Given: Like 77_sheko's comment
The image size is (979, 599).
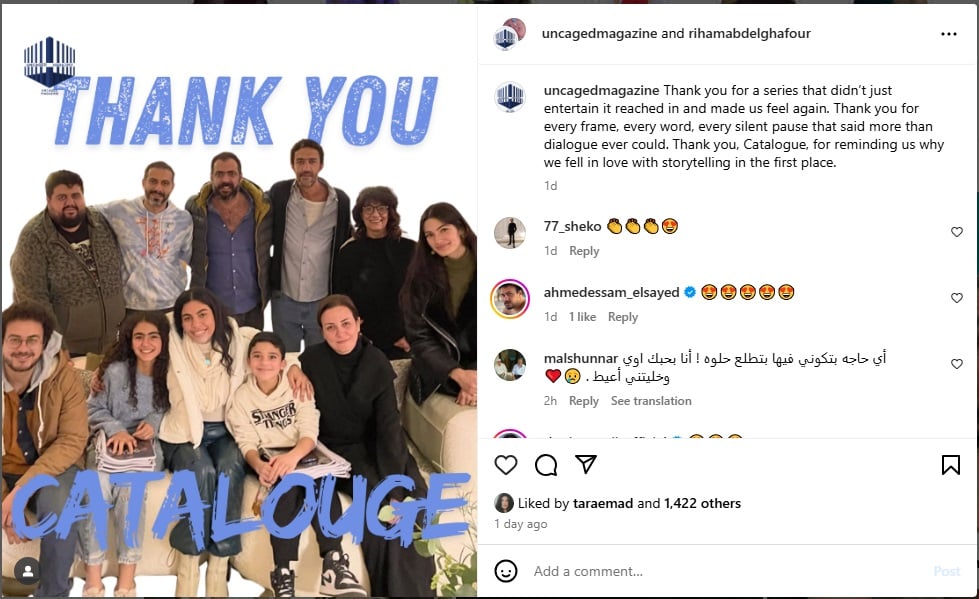Looking at the screenshot, I should 957,232.
